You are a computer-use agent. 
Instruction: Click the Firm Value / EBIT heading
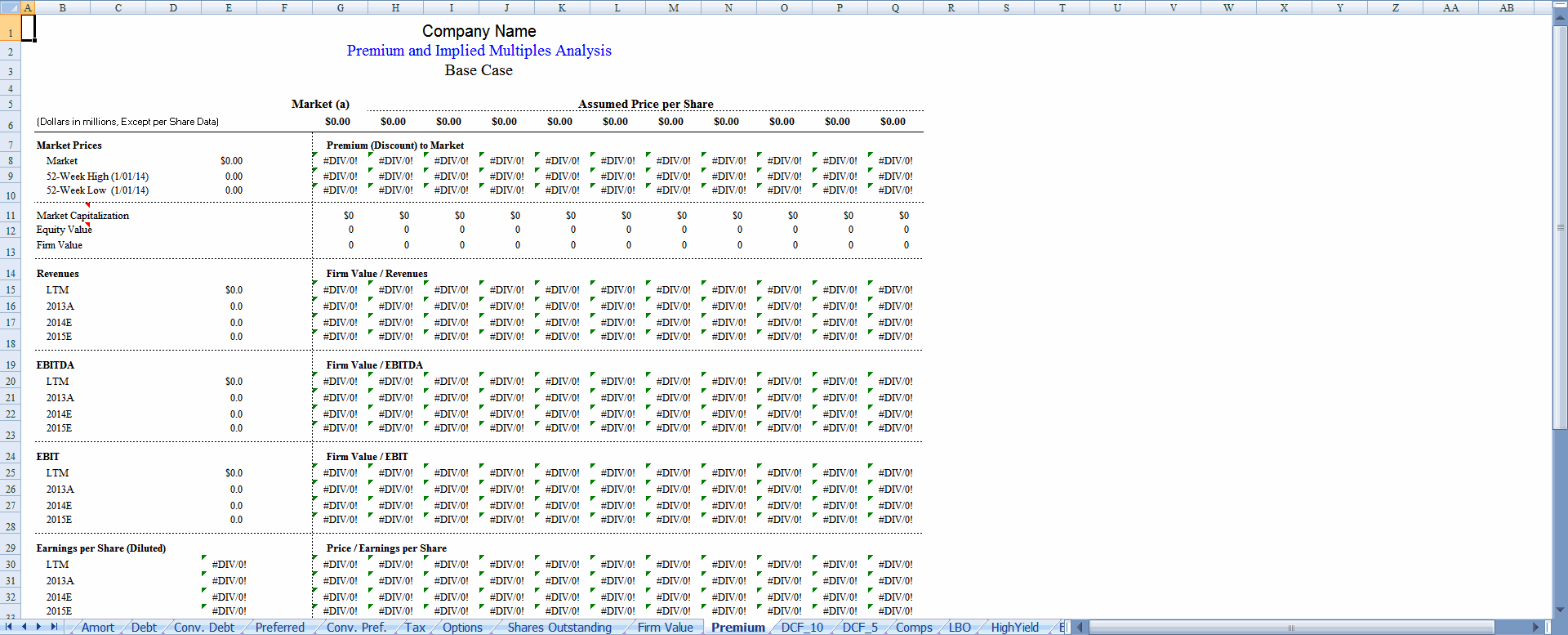point(367,457)
